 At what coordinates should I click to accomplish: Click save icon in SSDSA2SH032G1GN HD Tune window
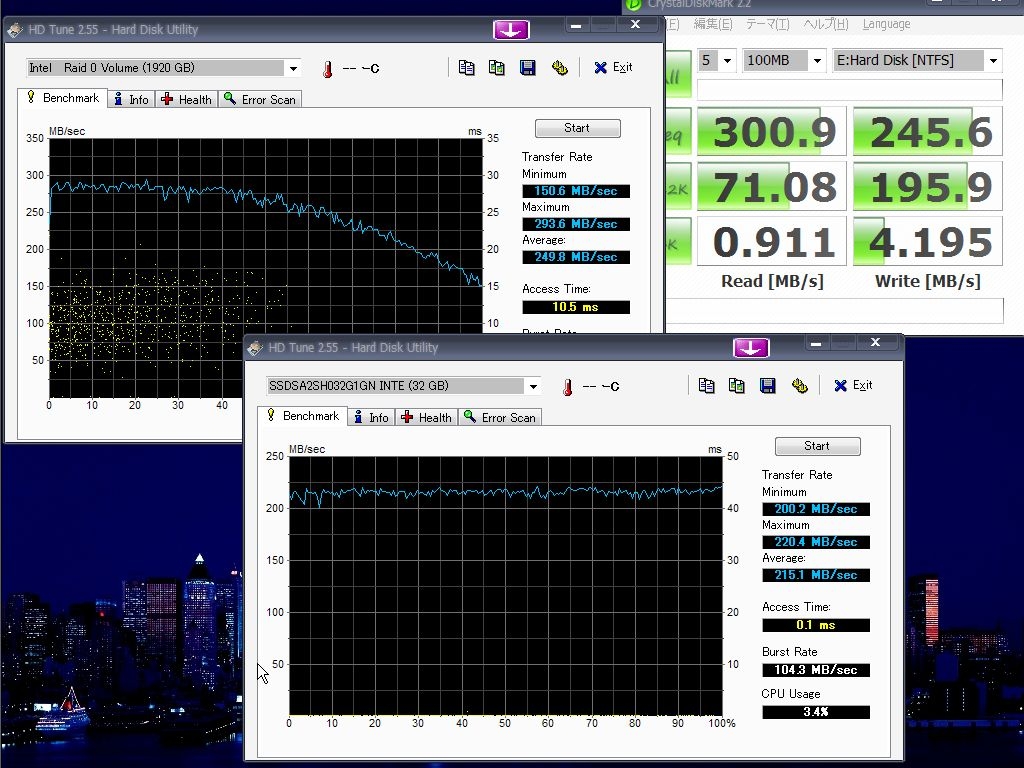tap(768, 385)
